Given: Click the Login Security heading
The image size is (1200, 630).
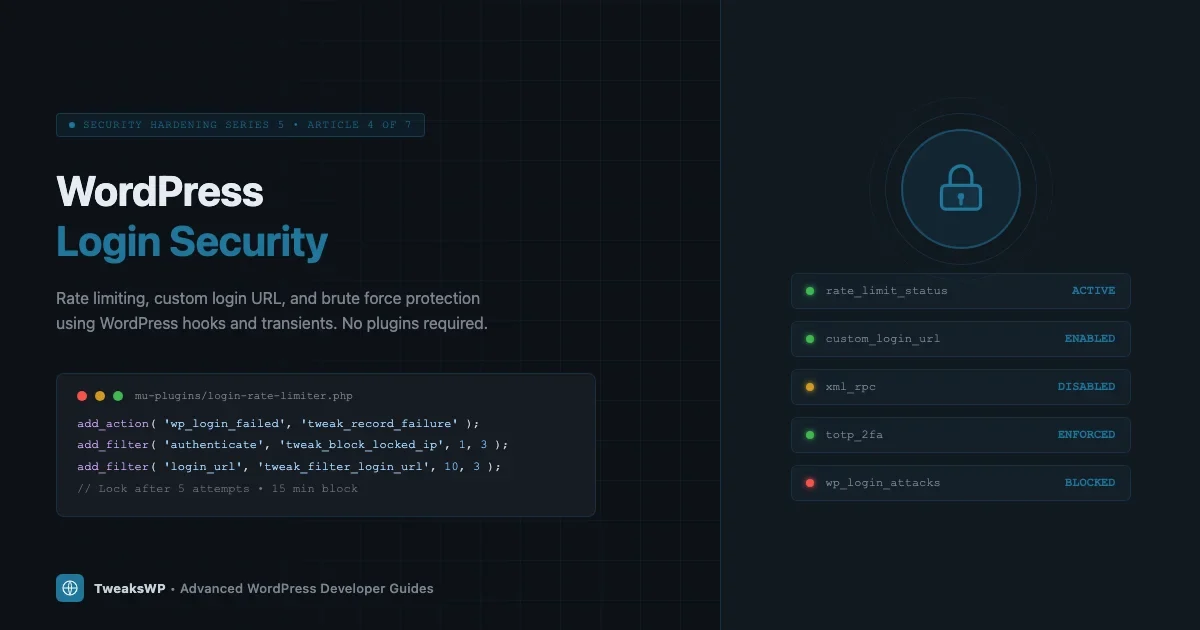Looking at the screenshot, I should [192, 242].
